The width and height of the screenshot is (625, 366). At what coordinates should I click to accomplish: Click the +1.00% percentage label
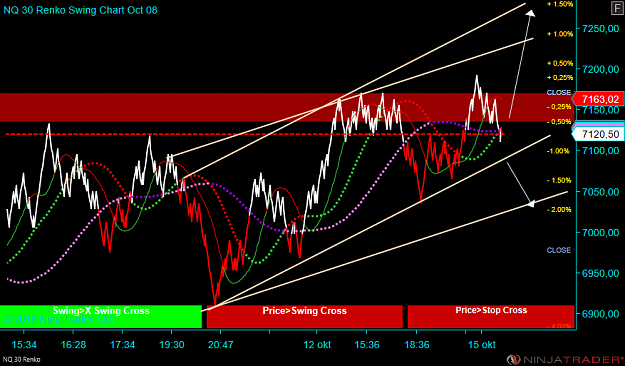point(560,34)
